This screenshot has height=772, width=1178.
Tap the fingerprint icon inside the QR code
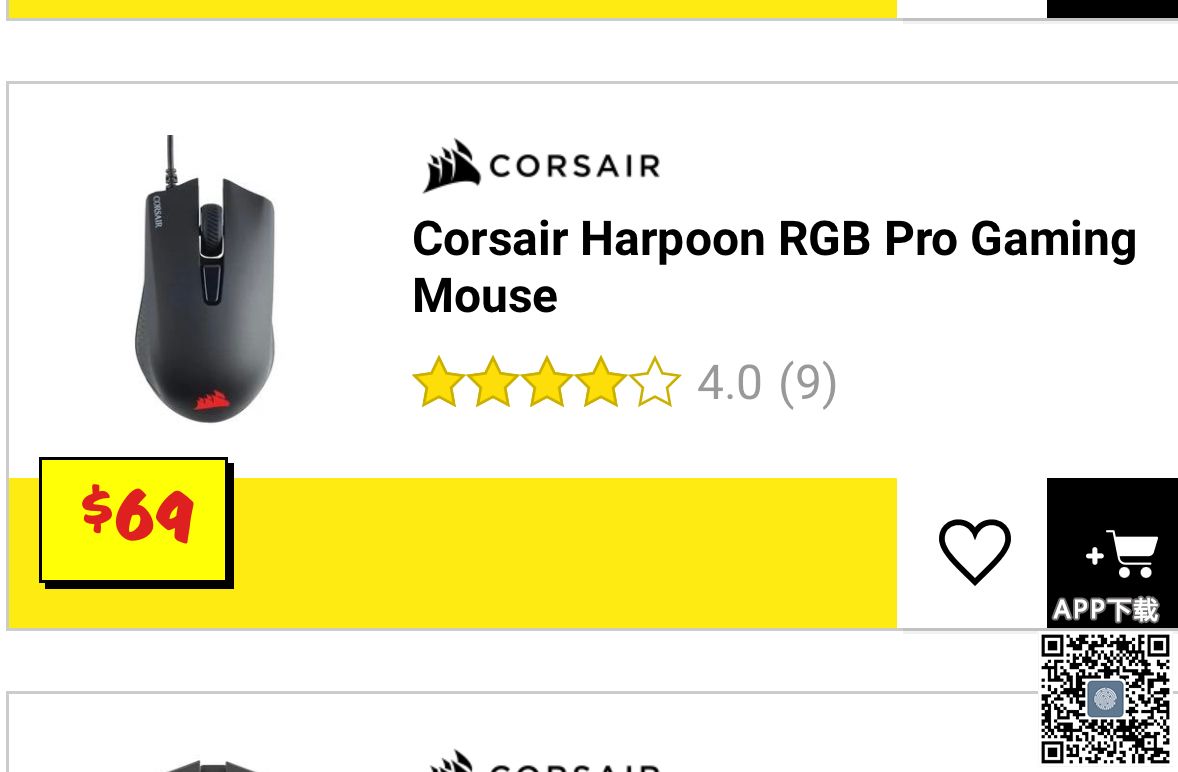pyautogui.click(x=1105, y=699)
